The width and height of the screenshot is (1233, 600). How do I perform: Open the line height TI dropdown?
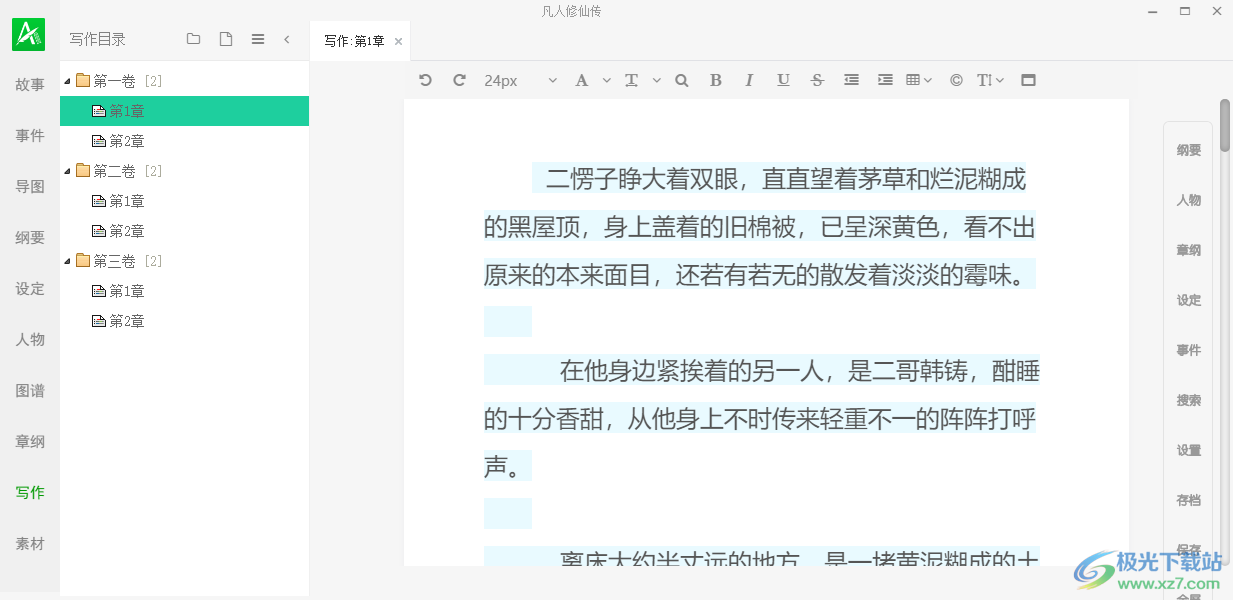pyautogui.click(x=990, y=80)
